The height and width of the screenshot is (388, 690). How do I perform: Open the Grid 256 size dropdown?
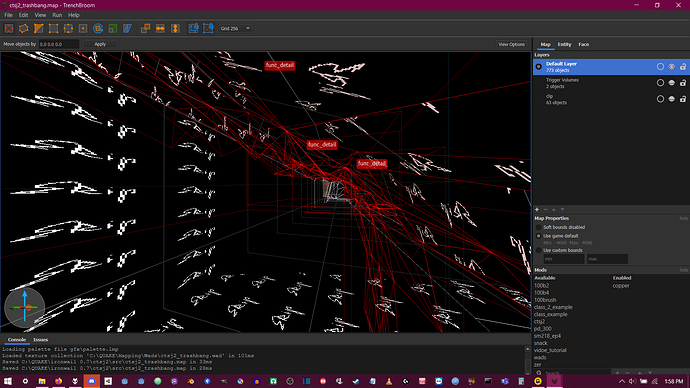point(235,29)
